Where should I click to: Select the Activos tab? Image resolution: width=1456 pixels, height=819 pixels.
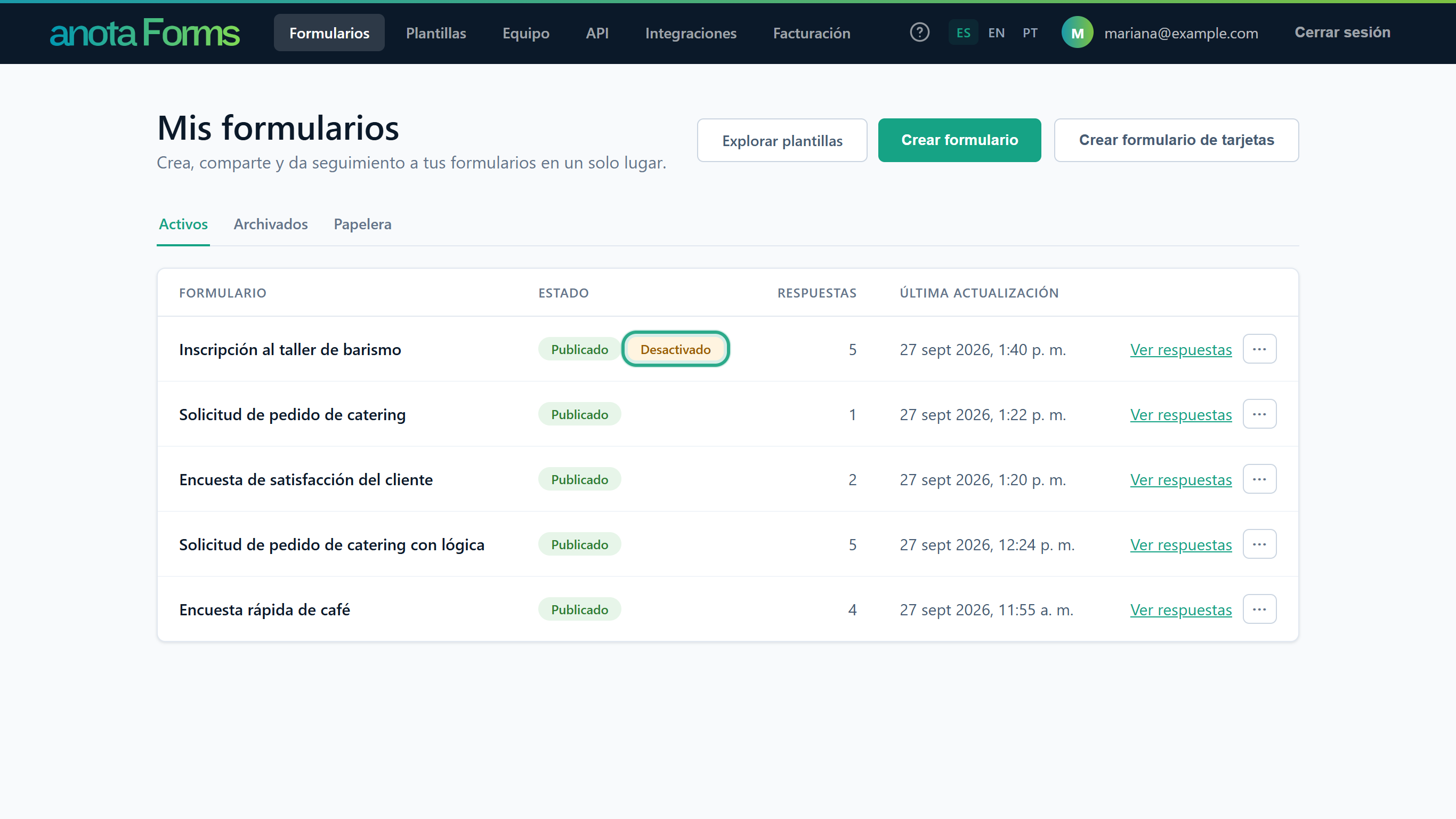pyautogui.click(x=183, y=224)
